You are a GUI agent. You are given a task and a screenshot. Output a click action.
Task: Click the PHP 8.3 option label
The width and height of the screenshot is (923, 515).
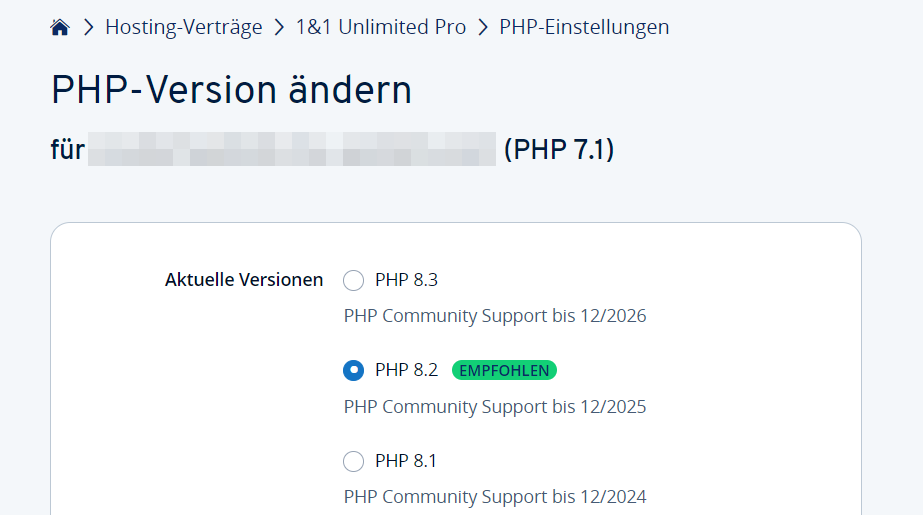click(x=406, y=280)
